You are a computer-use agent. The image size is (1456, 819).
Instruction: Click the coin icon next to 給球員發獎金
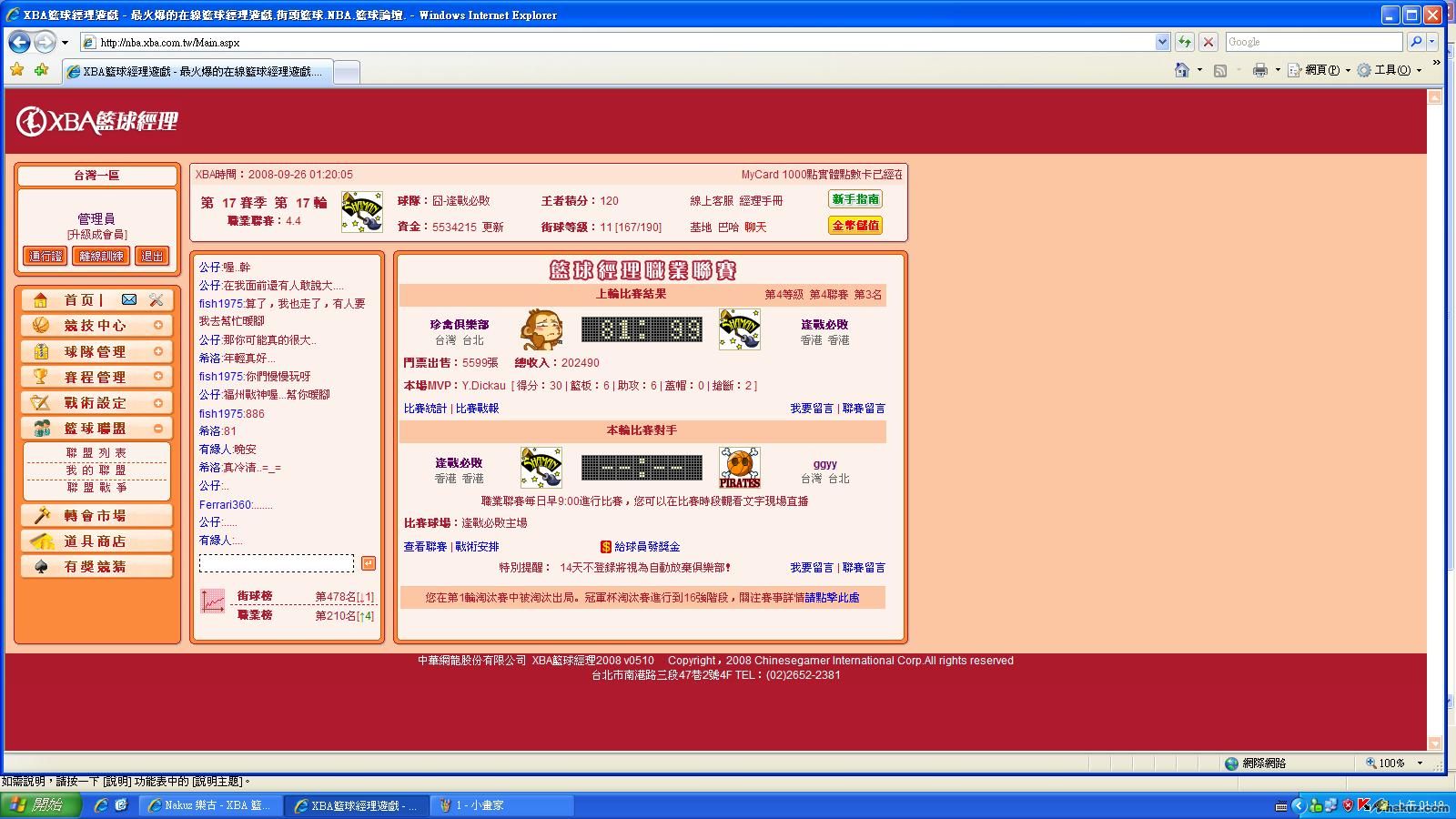point(606,547)
